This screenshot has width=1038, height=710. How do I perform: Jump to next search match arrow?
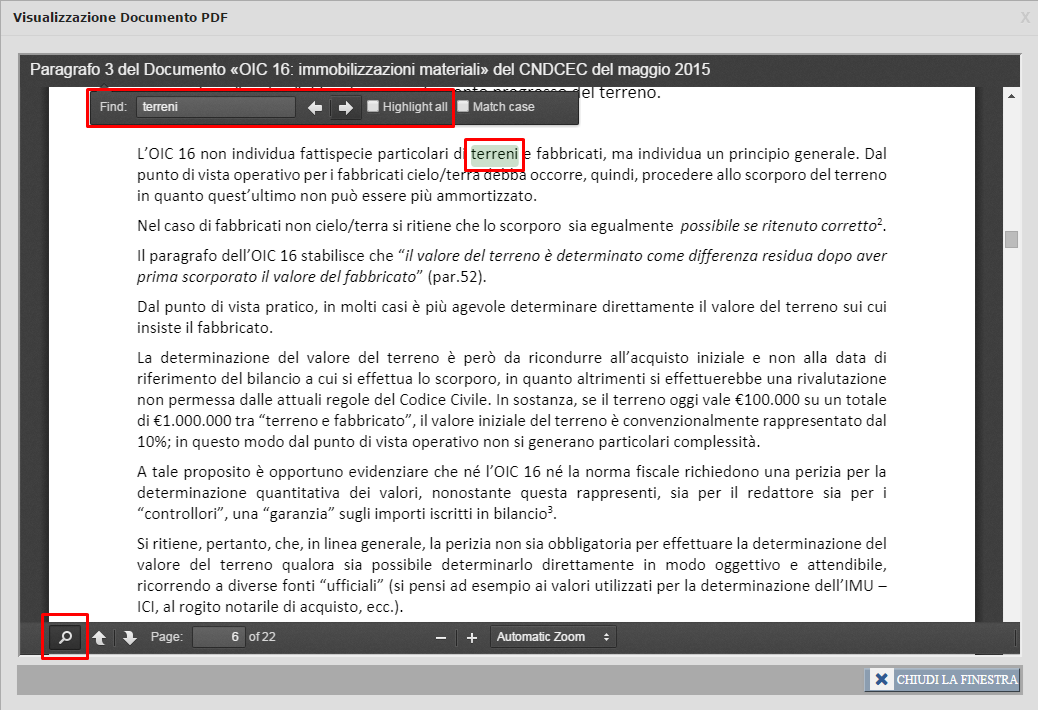(345, 107)
